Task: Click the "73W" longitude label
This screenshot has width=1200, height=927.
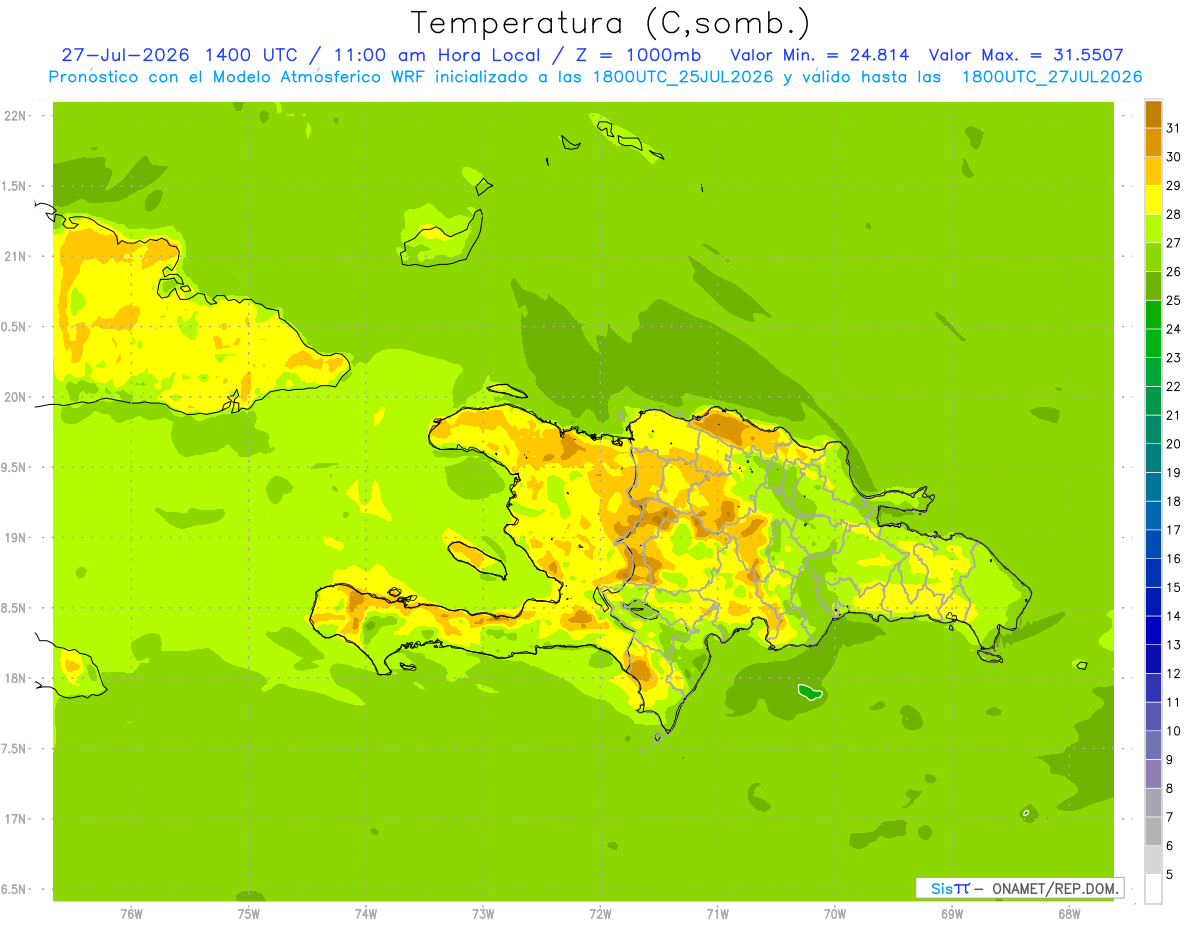Action: click(483, 913)
